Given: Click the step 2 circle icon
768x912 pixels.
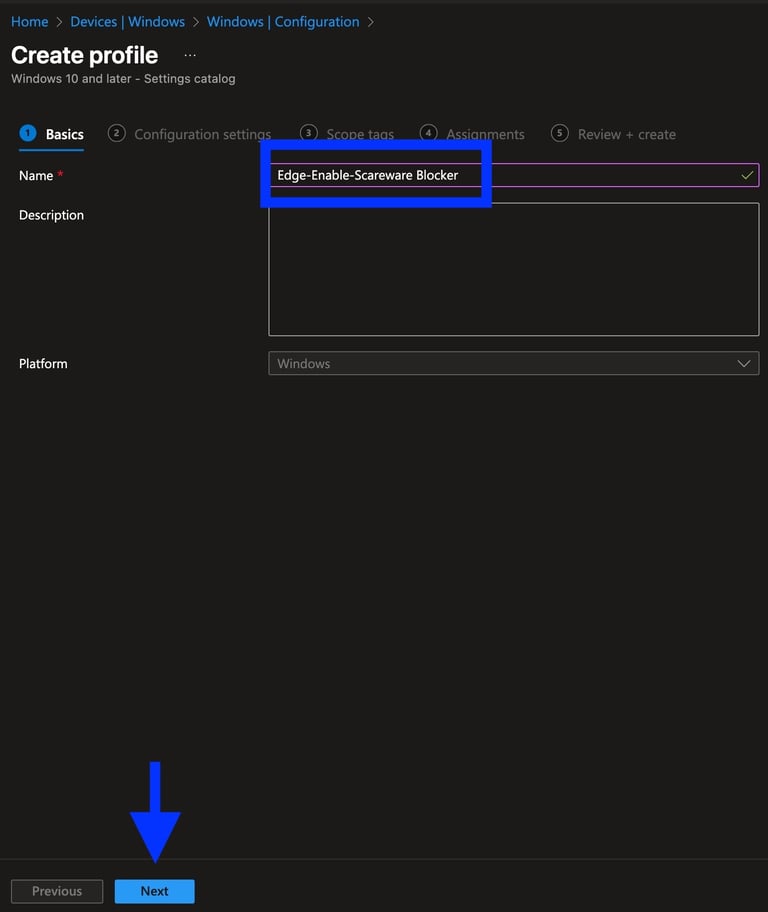Looking at the screenshot, I should tap(116, 133).
